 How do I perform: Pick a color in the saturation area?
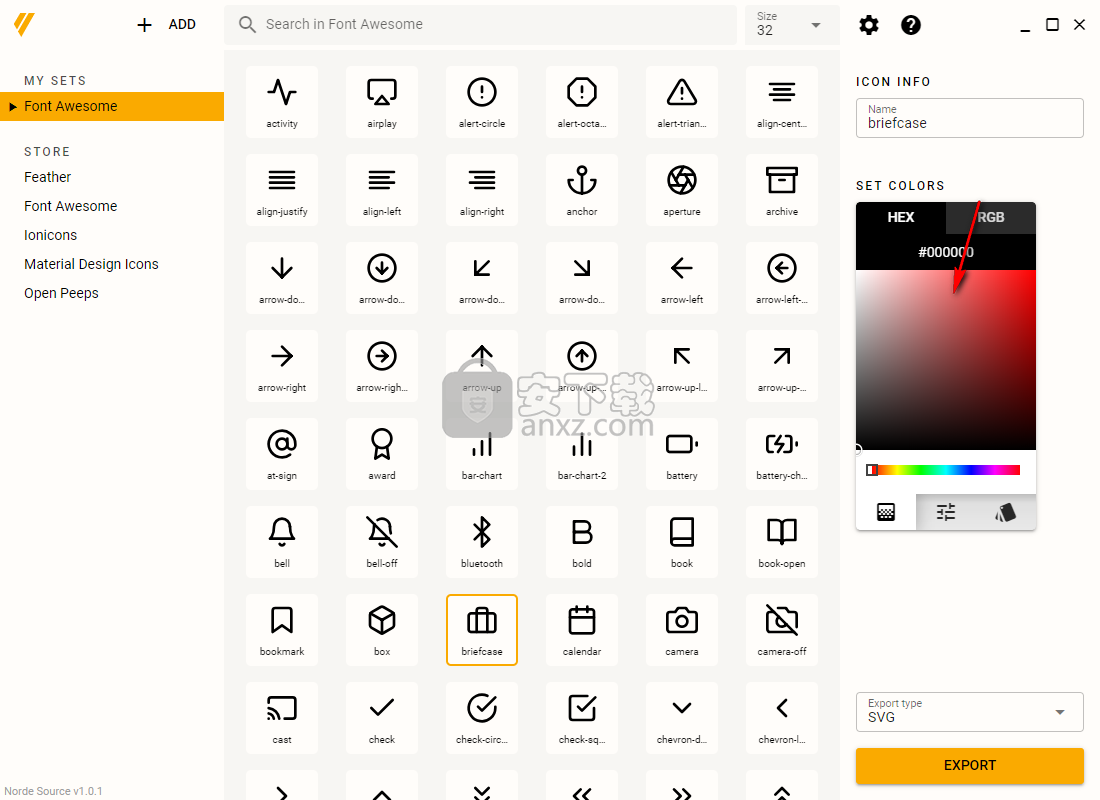946,359
